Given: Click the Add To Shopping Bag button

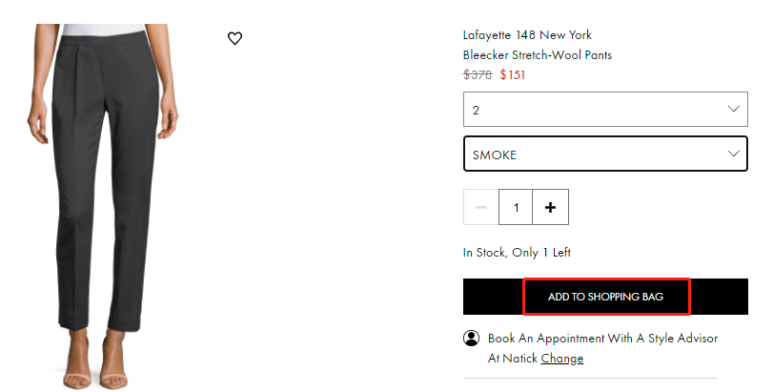Looking at the screenshot, I should click(605, 296).
